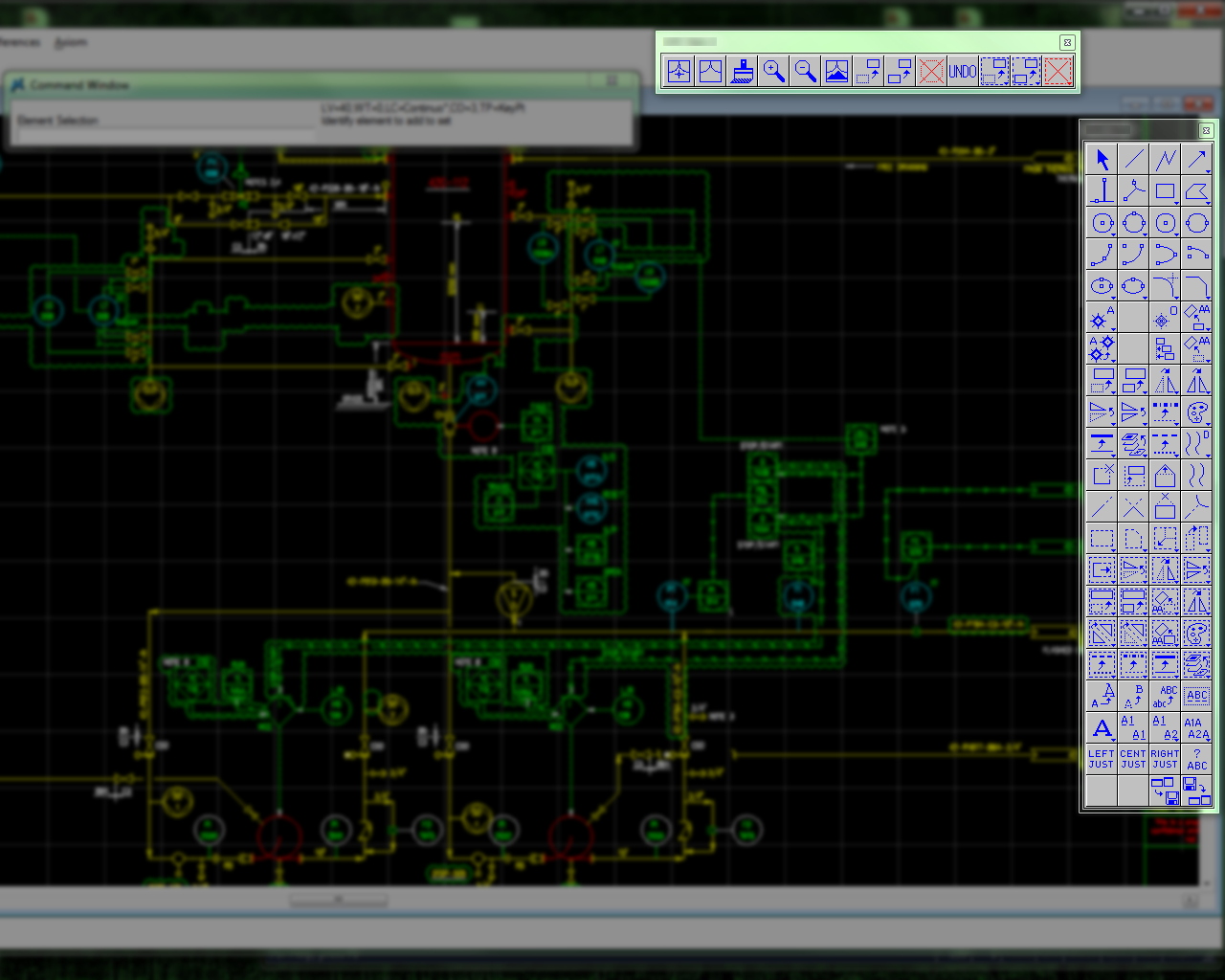Select the house shaped polygon tool
Screen dimensions: 1225x980
coord(1166,475)
